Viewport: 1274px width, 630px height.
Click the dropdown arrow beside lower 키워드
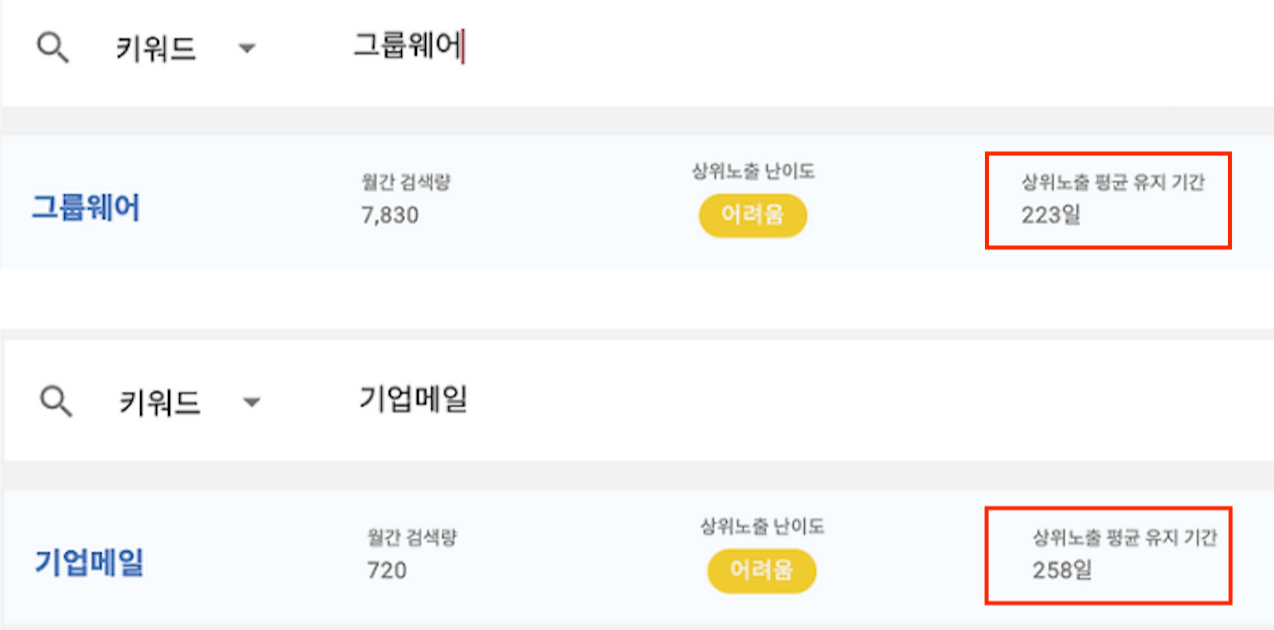[252, 401]
